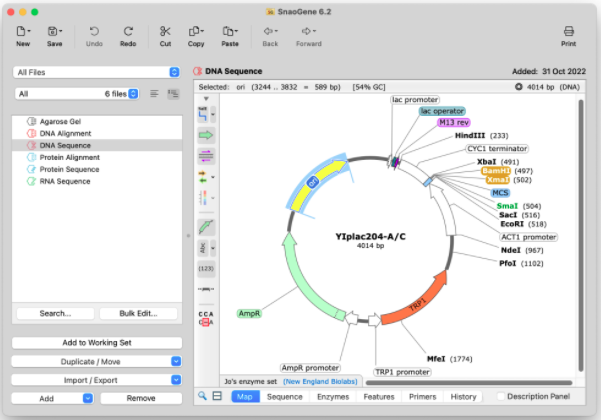Click the lac operator label

tap(442, 111)
